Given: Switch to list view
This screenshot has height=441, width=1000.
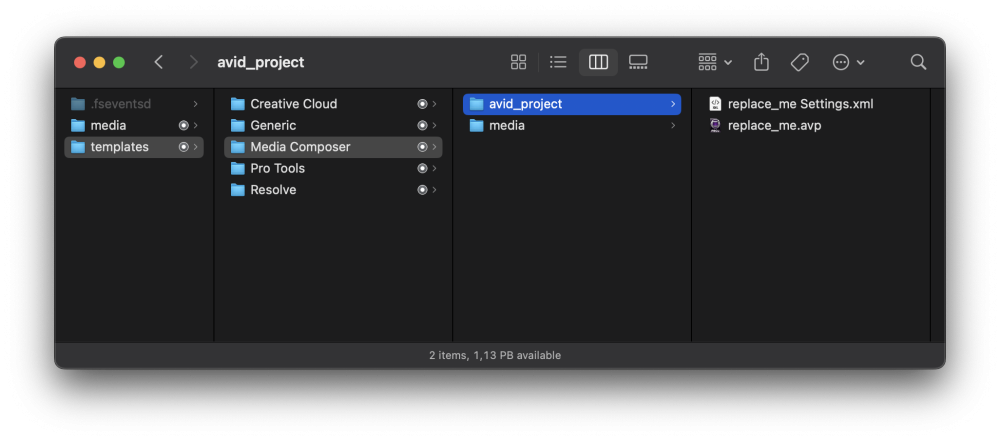Looking at the screenshot, I should click(558, 62).
